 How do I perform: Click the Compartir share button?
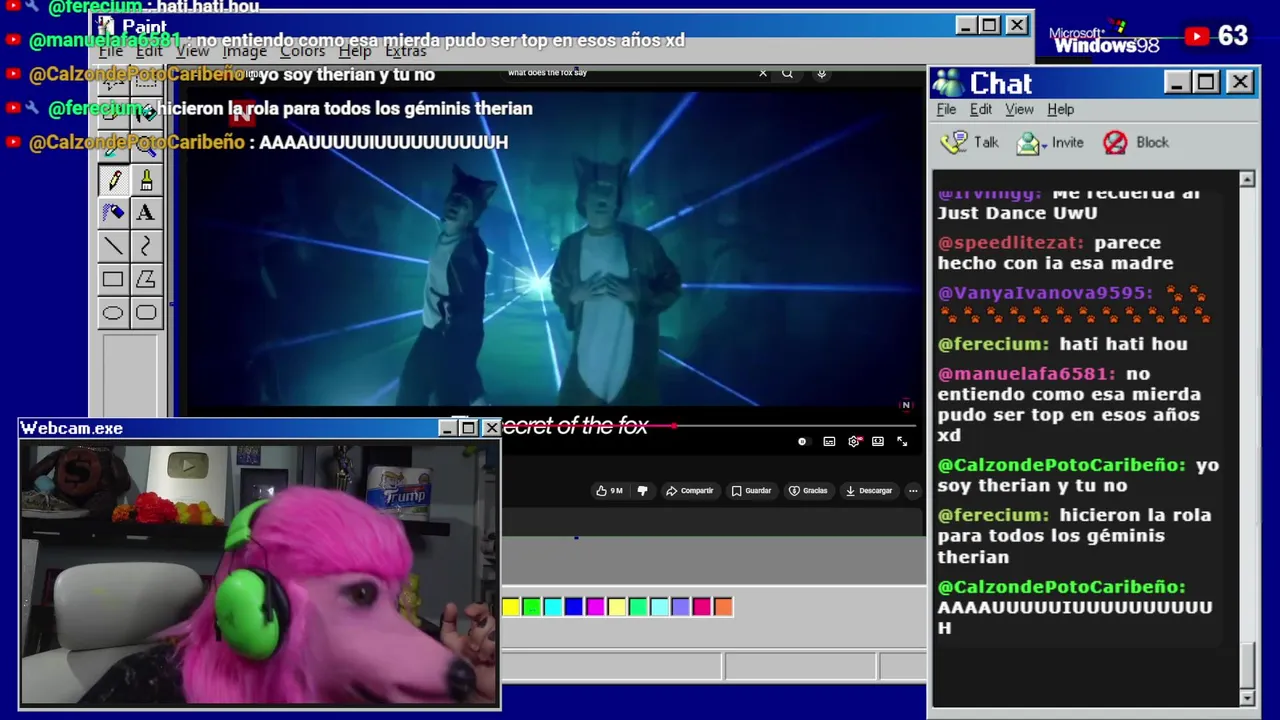click(x=690, y=491)
